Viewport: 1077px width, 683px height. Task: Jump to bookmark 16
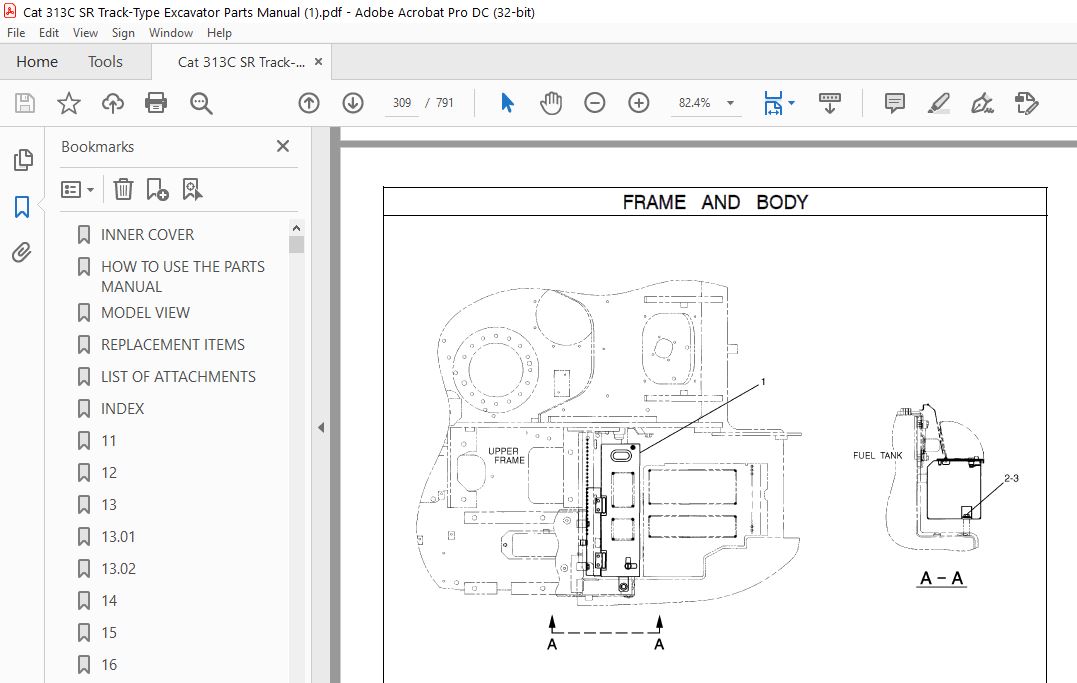pos(109,664)
